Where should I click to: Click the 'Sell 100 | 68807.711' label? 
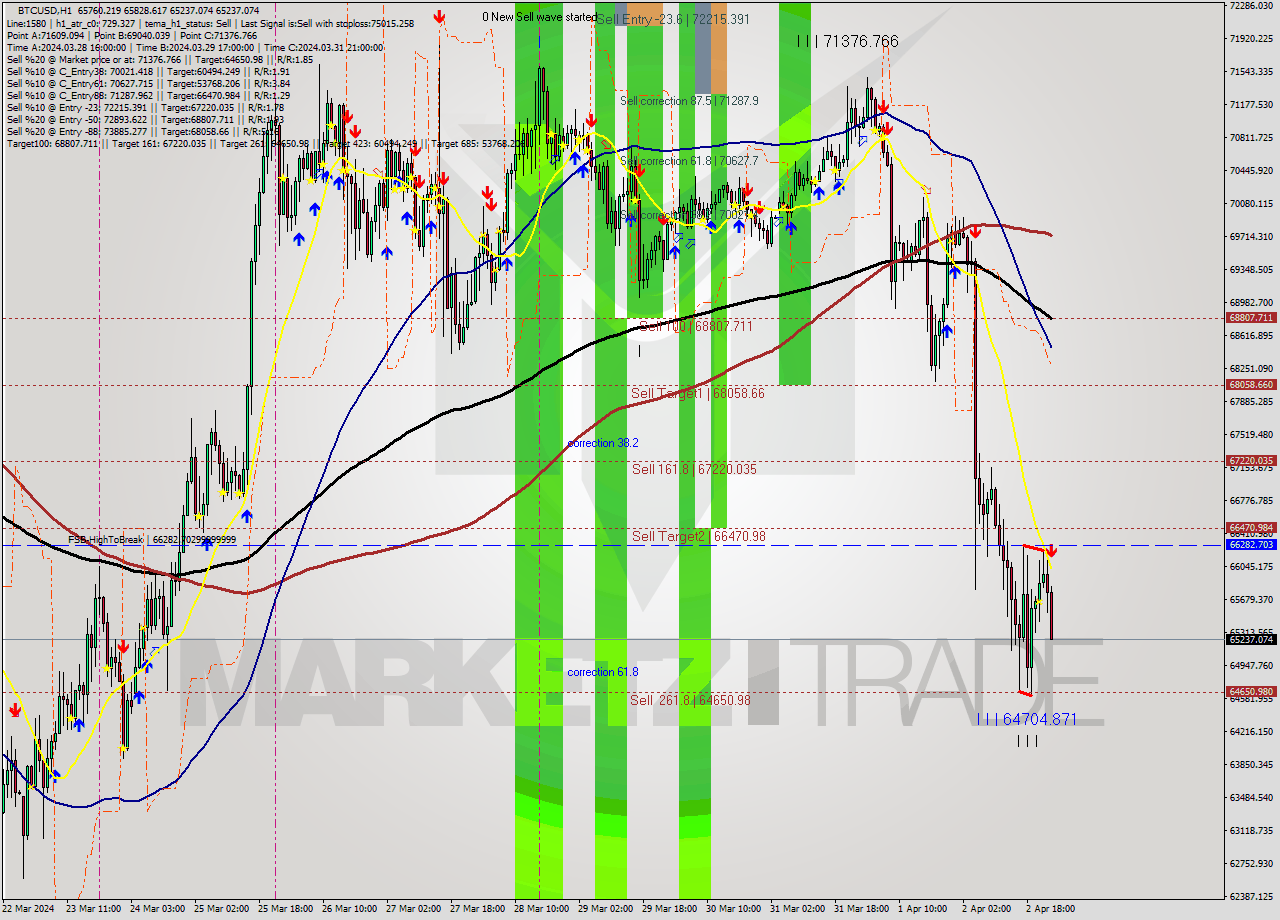[x=695, y=326]
